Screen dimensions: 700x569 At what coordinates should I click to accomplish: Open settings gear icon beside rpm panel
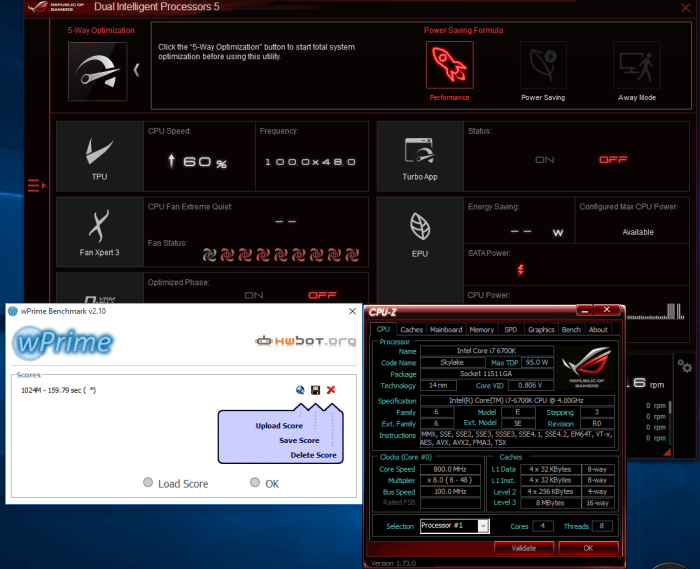click(684, 367)
